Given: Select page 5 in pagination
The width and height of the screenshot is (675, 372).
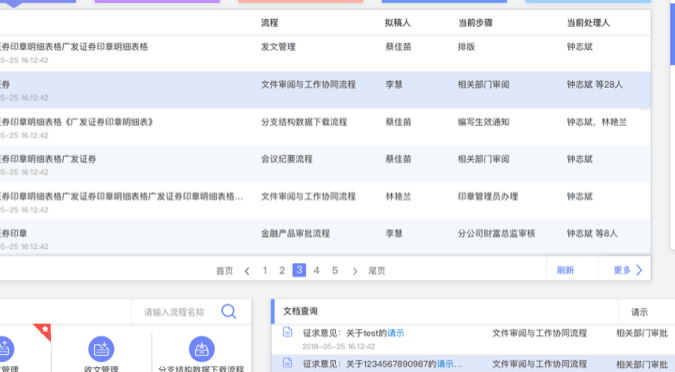Looking at the screenshot, I should tap(335, 270).
